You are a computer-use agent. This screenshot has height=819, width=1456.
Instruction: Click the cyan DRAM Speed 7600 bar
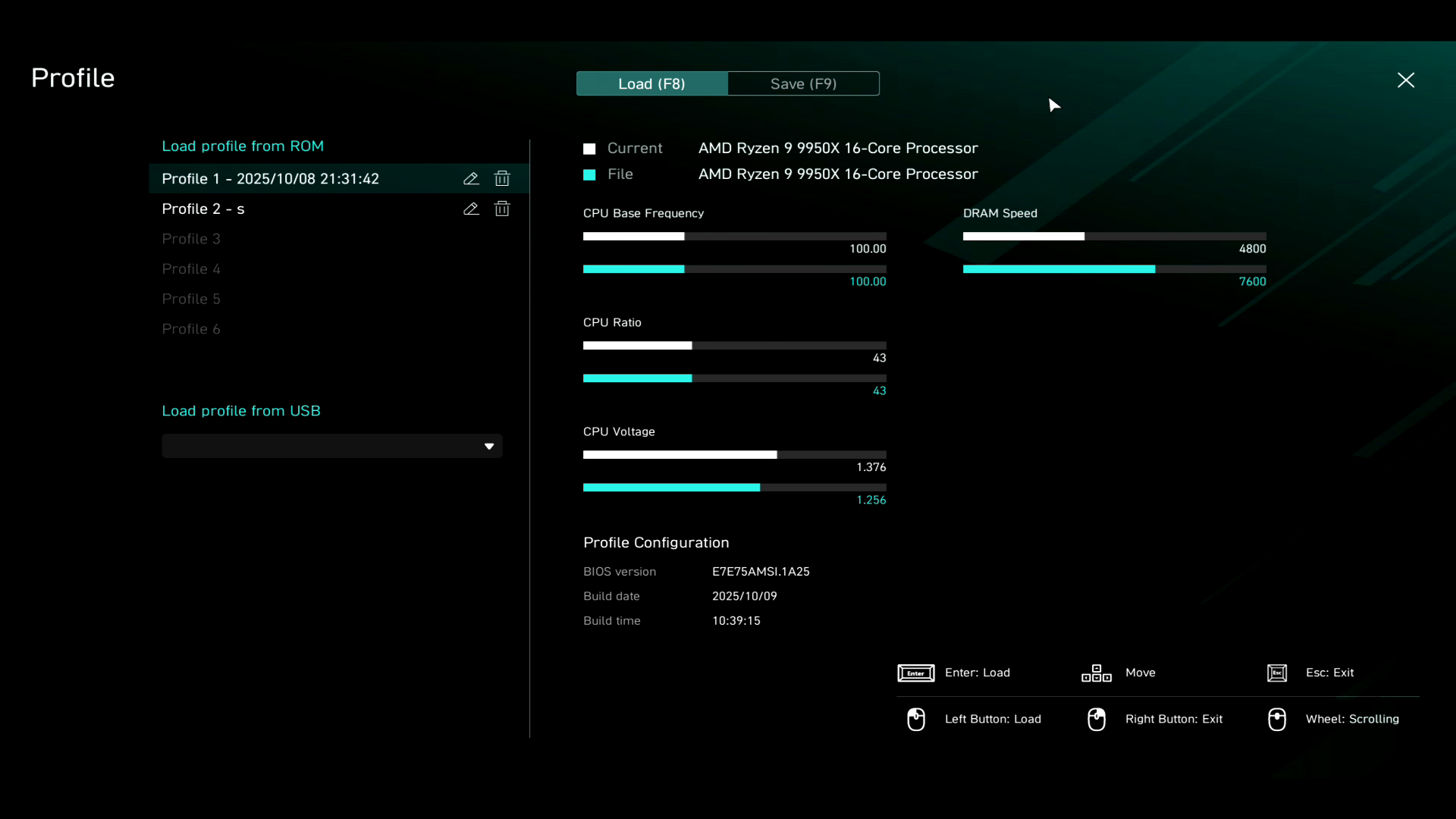tap(1059, 269)
